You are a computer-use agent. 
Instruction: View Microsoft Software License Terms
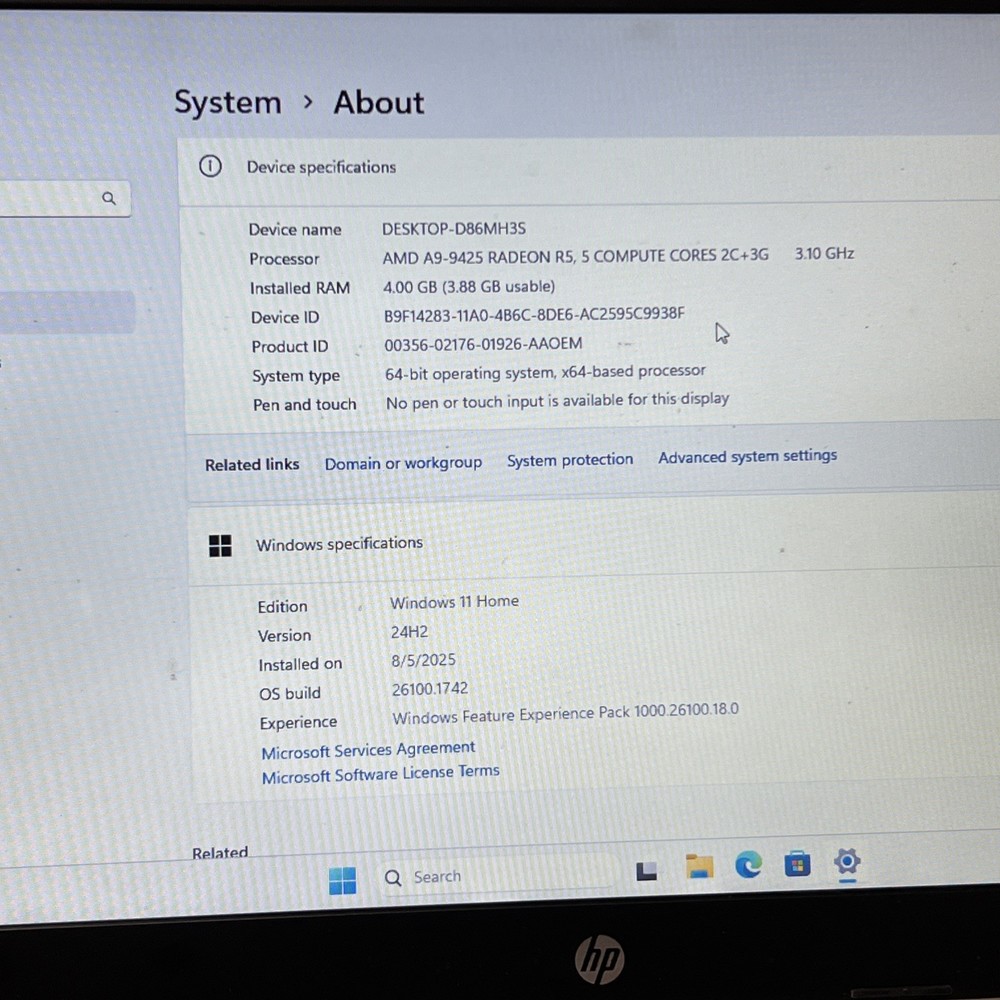coord(380,774)
